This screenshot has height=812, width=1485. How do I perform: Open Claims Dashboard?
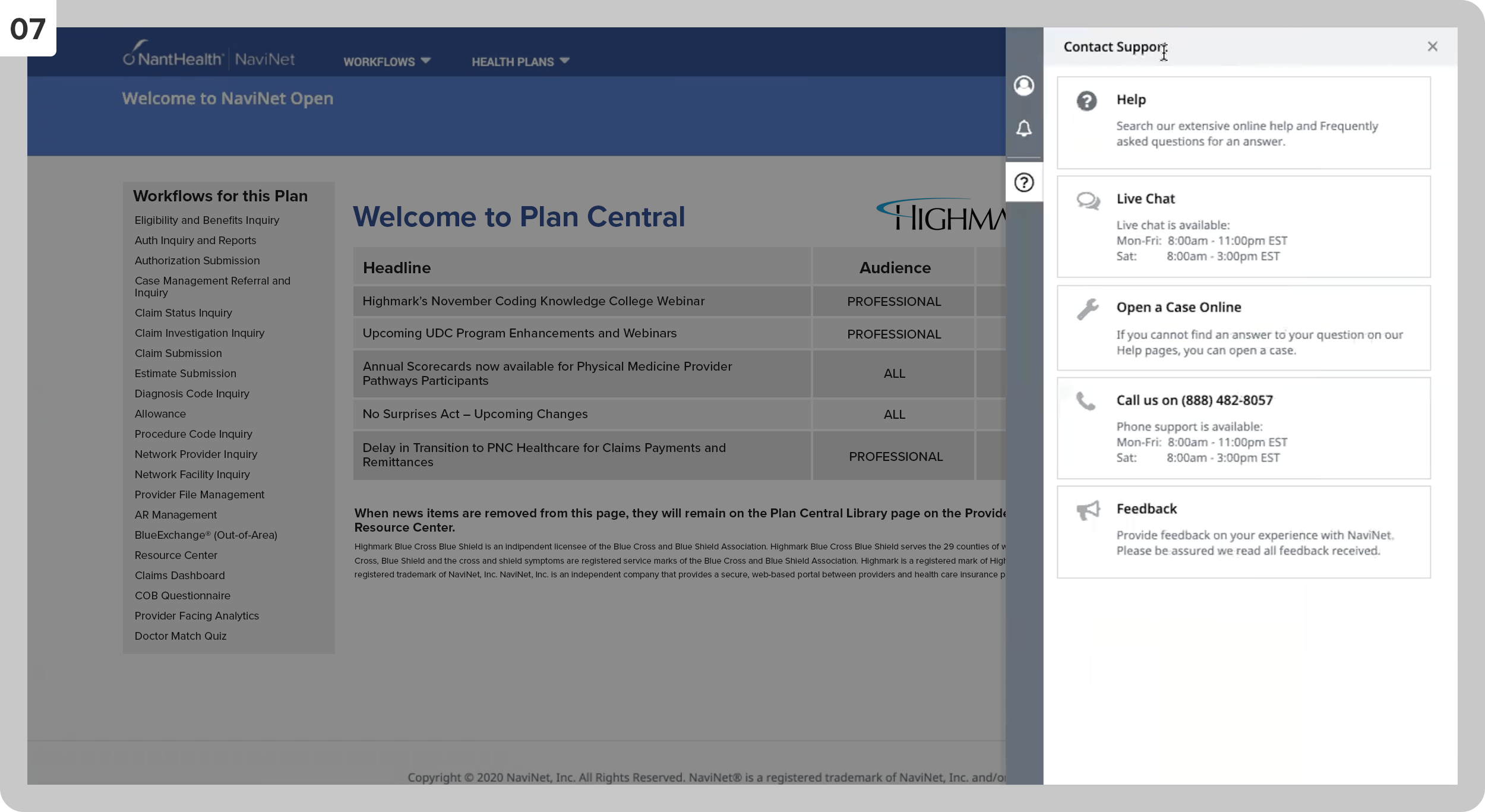coord(180,575)
